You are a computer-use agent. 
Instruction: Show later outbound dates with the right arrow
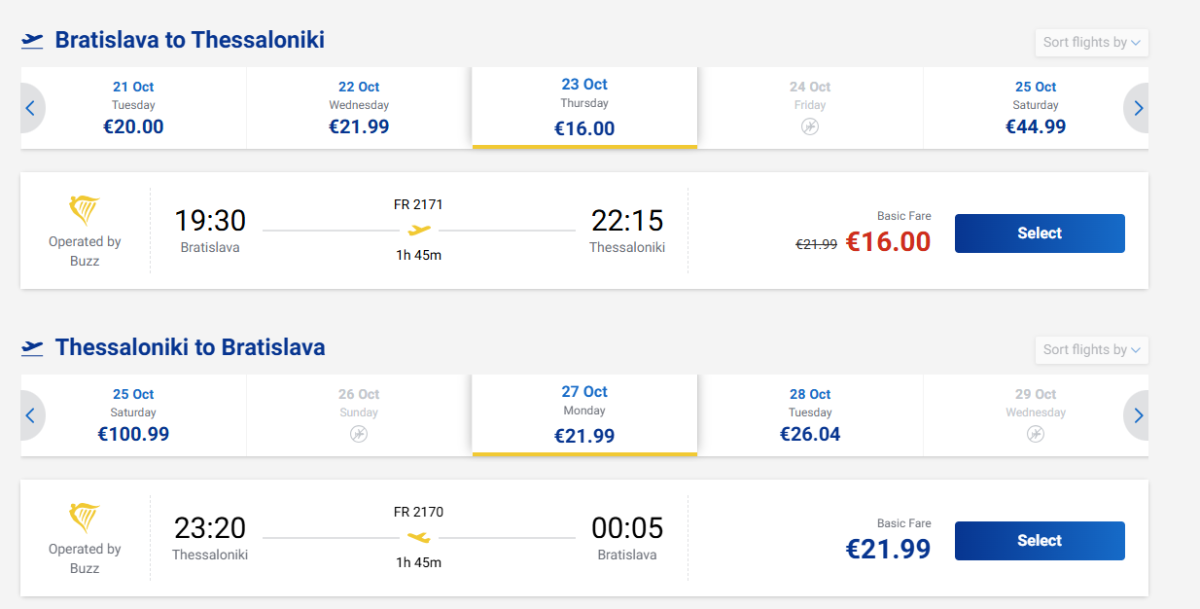(x=1138, y=108)
